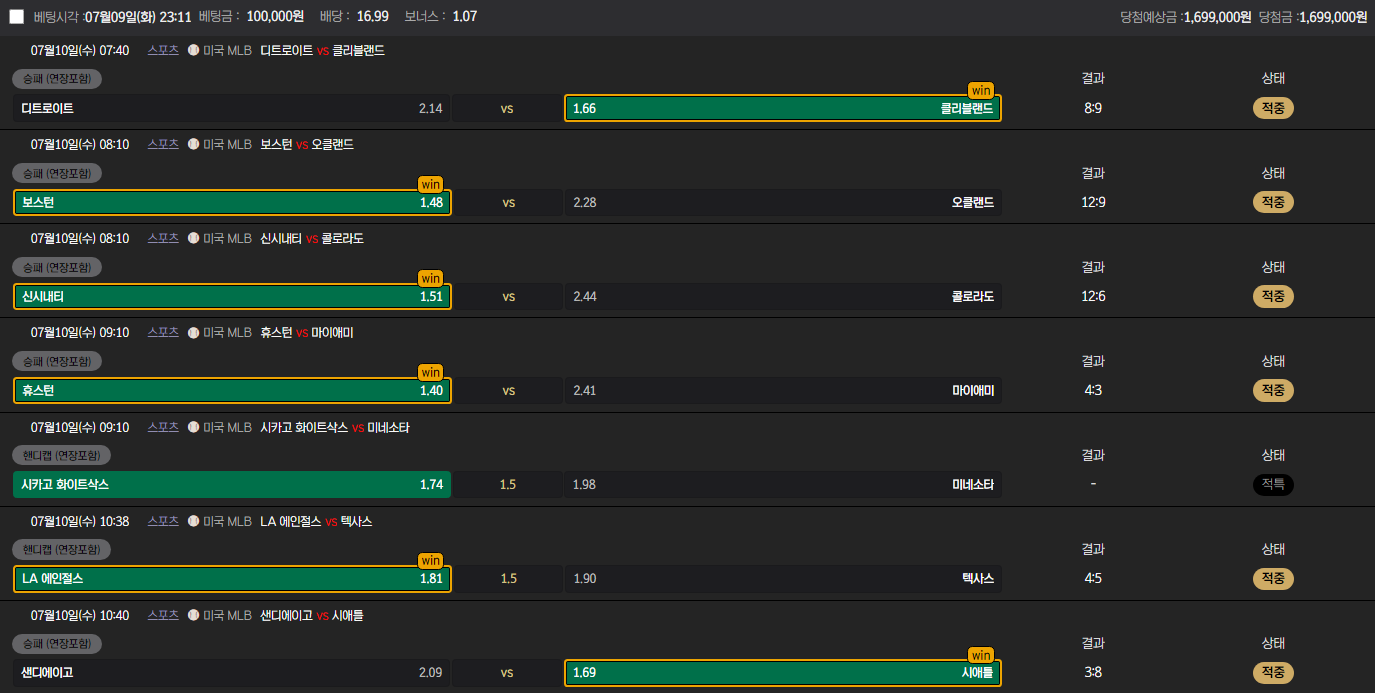The image size is (1375, 693).
Task: Click the highlighted 휴스턴 1.40 selection
Action: pos(232,390)
